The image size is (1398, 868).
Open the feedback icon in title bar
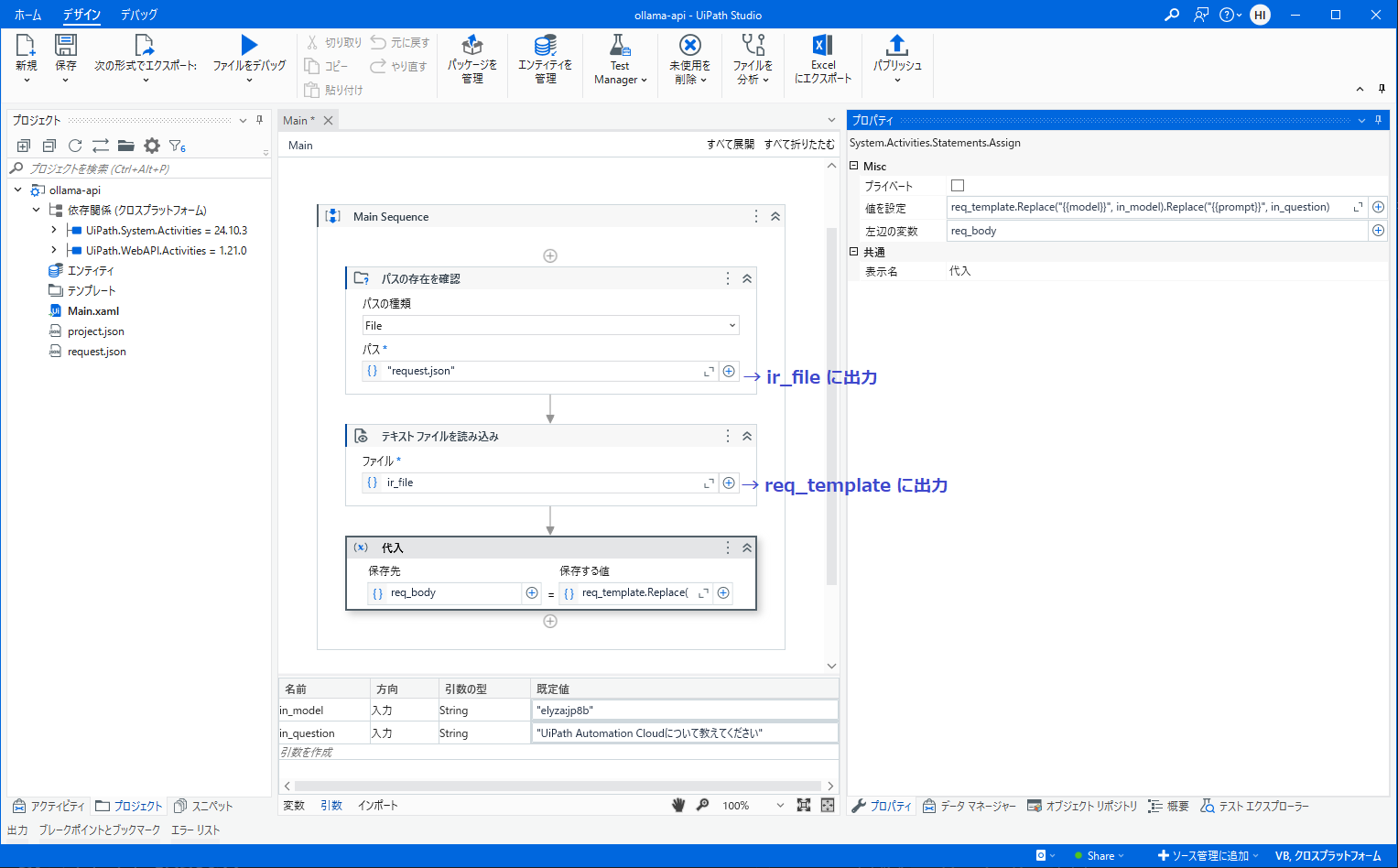click(x=1200, y=15)
